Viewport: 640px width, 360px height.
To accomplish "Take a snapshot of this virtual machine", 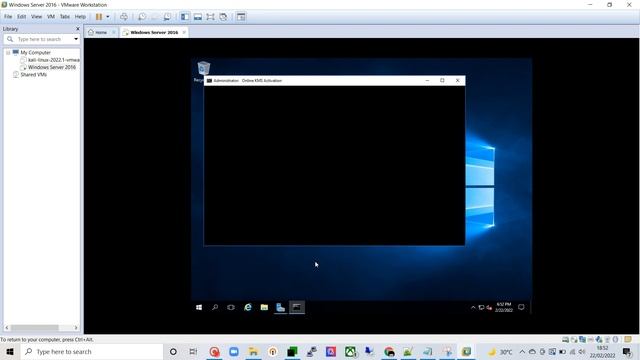I will point(142,17).
